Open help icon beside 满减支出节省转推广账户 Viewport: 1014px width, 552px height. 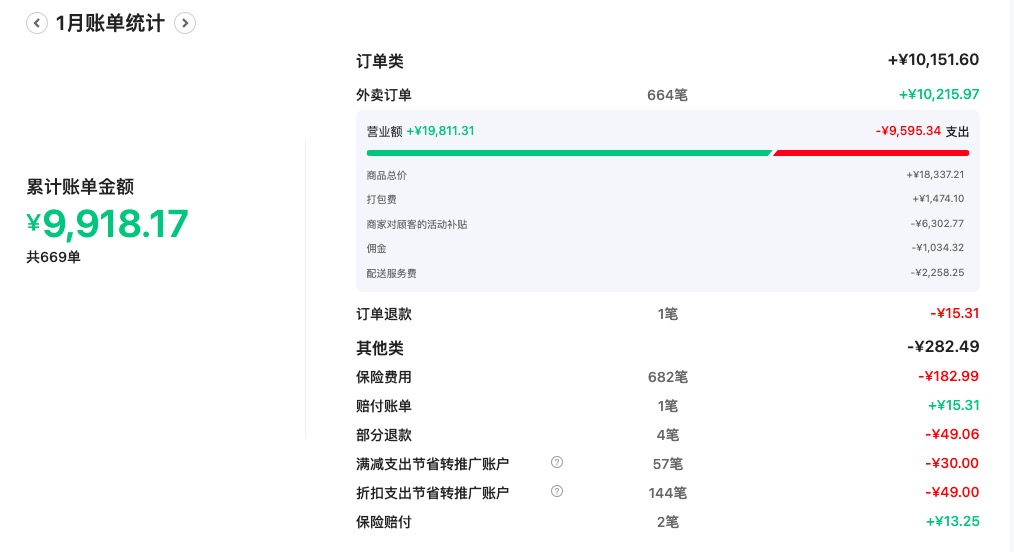point(557,462)
